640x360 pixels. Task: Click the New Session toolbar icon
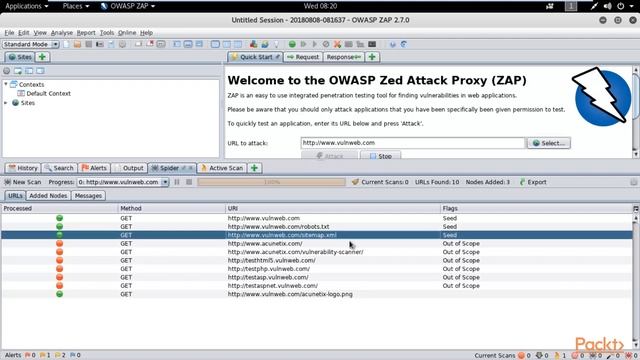(67, 44)
